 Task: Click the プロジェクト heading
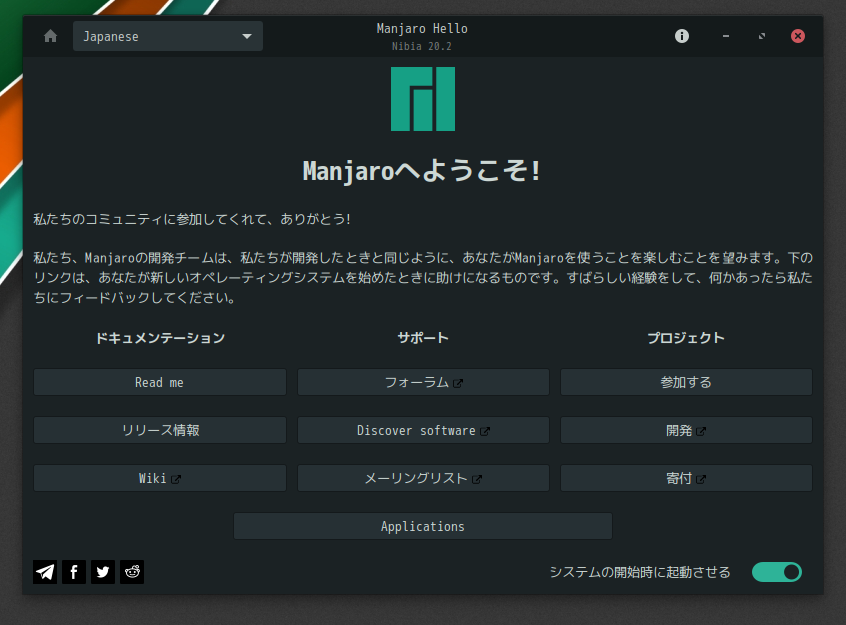(x=686, y=338)
